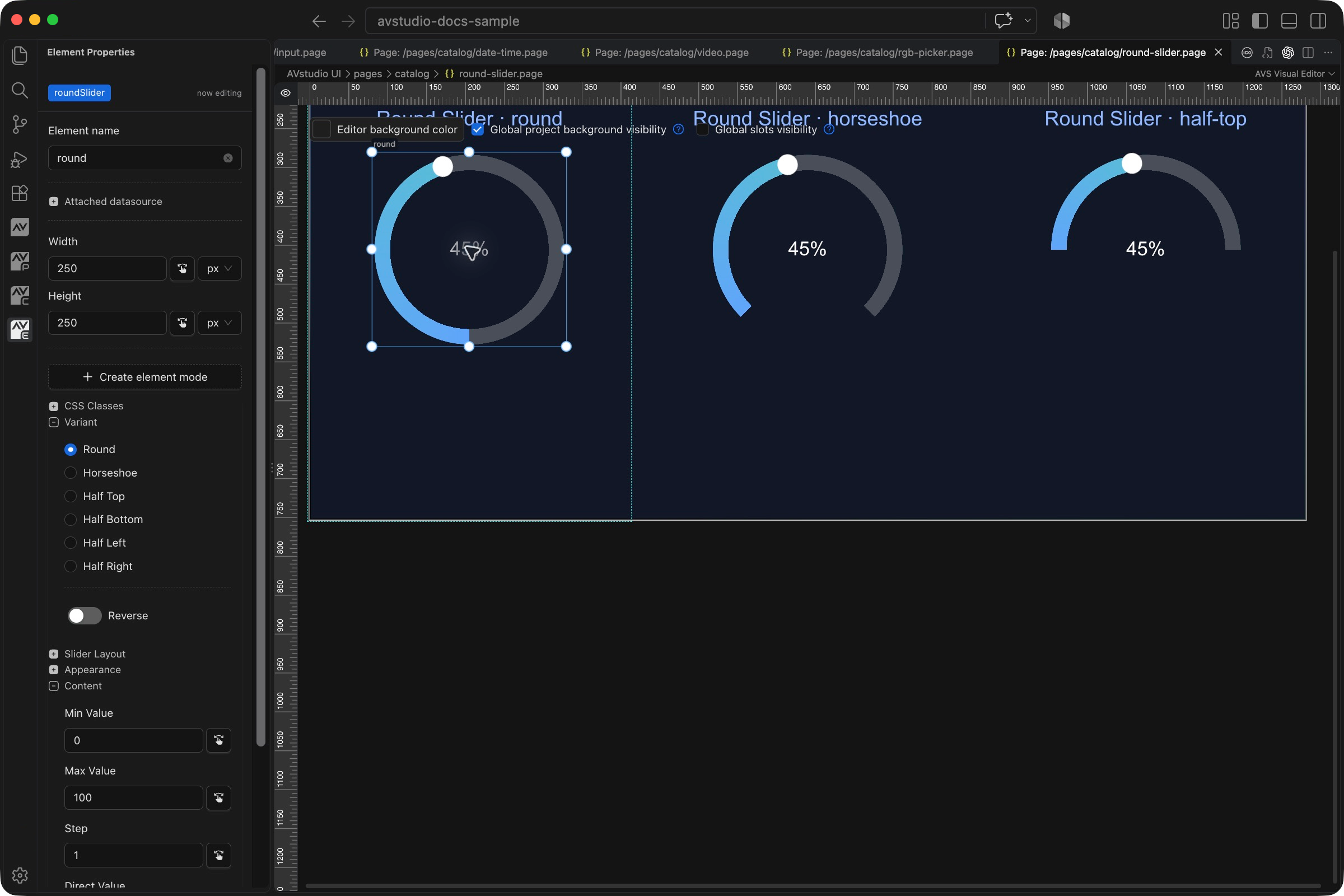This screenshot has width=1344, height=896.
Task: Select the Half Top variant
Action: point(71,496)
